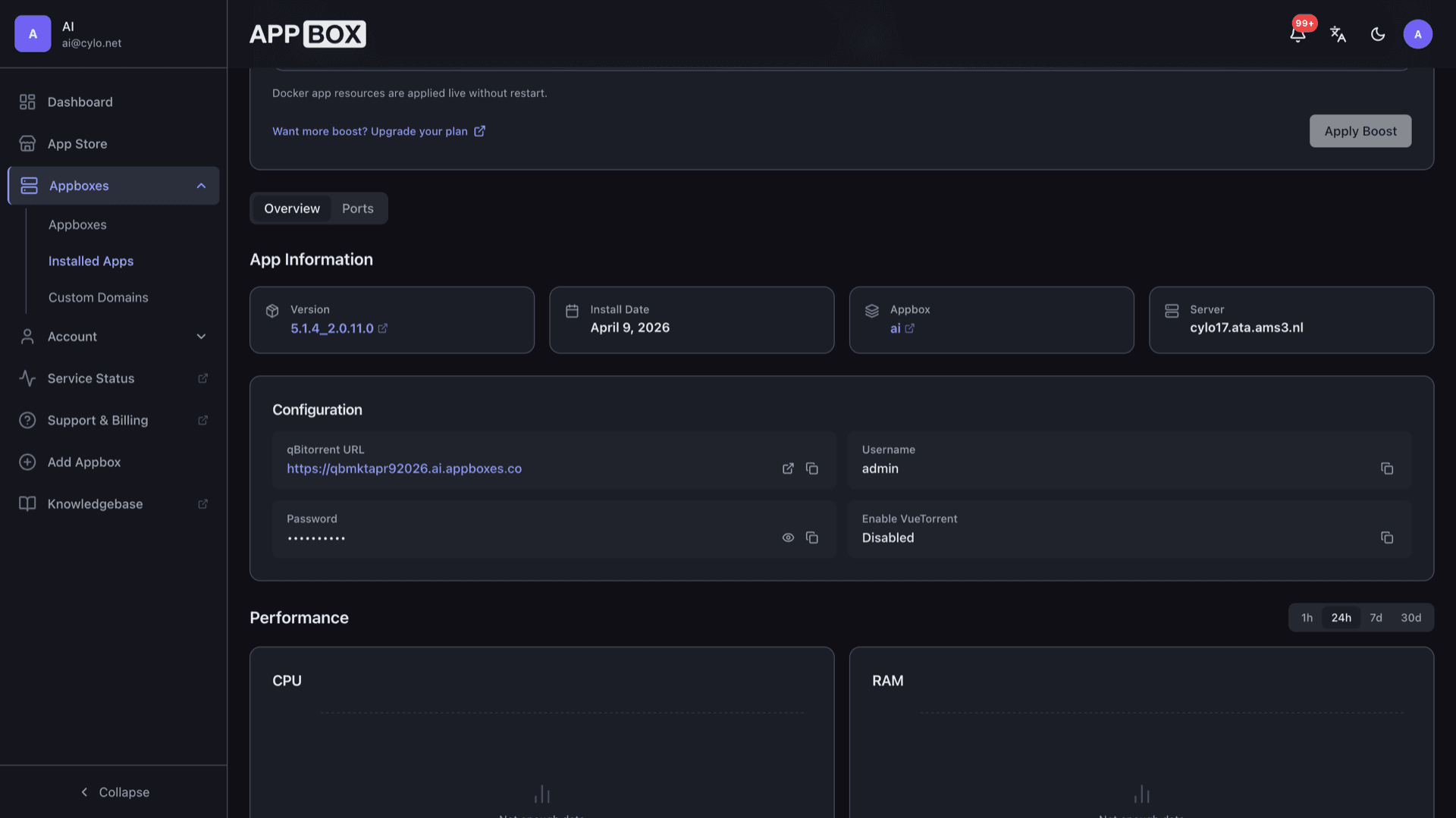
Task: Open Custom Domains
Action: click(99, 297)
